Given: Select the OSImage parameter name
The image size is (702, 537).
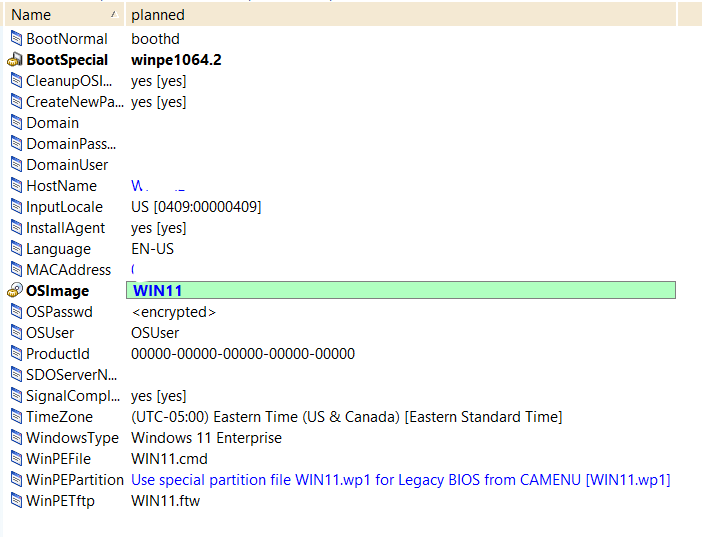Looking at the screenshot, I should 57,291.
